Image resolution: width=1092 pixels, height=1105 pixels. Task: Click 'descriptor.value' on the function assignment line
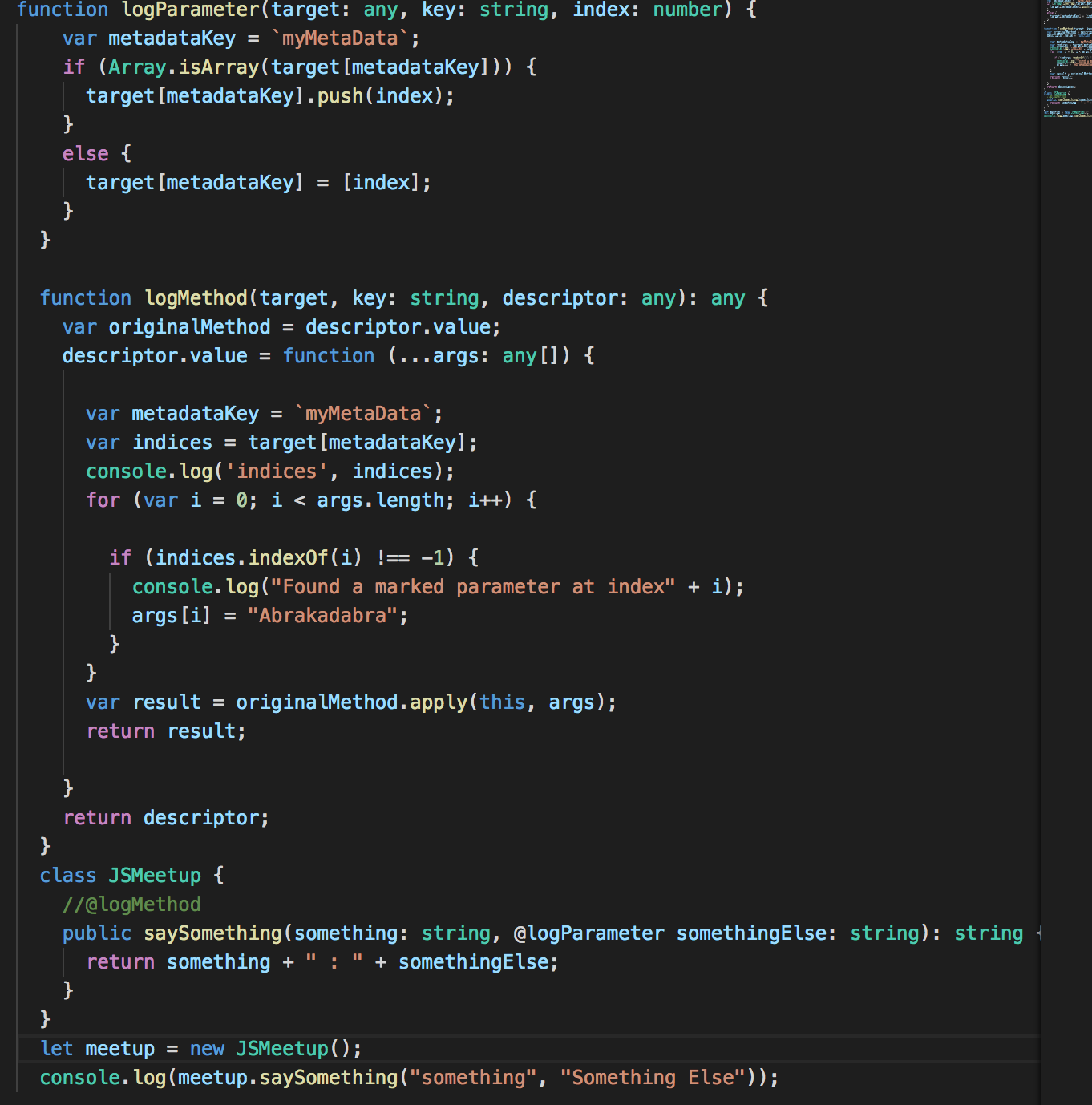click(x=155, y=356)
